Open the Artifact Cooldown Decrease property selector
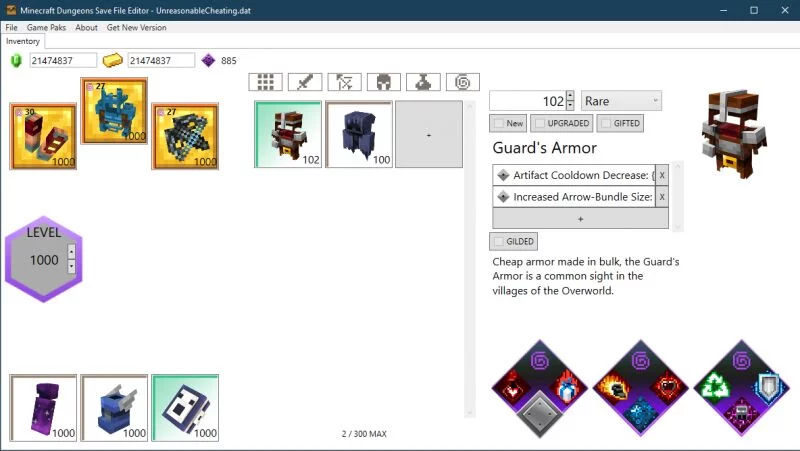This screenshot has width=800, height=451. coord(573,174)
